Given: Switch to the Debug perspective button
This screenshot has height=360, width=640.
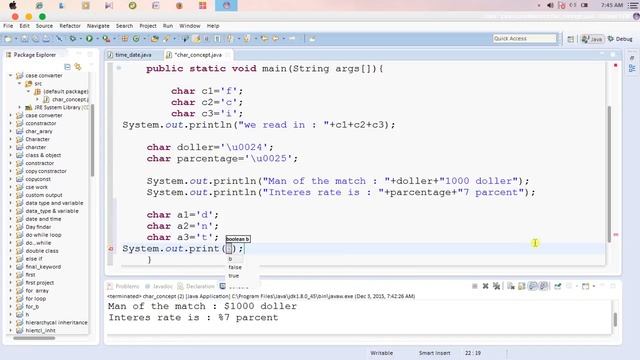Looking at the screenshot, I should (620, 39).
